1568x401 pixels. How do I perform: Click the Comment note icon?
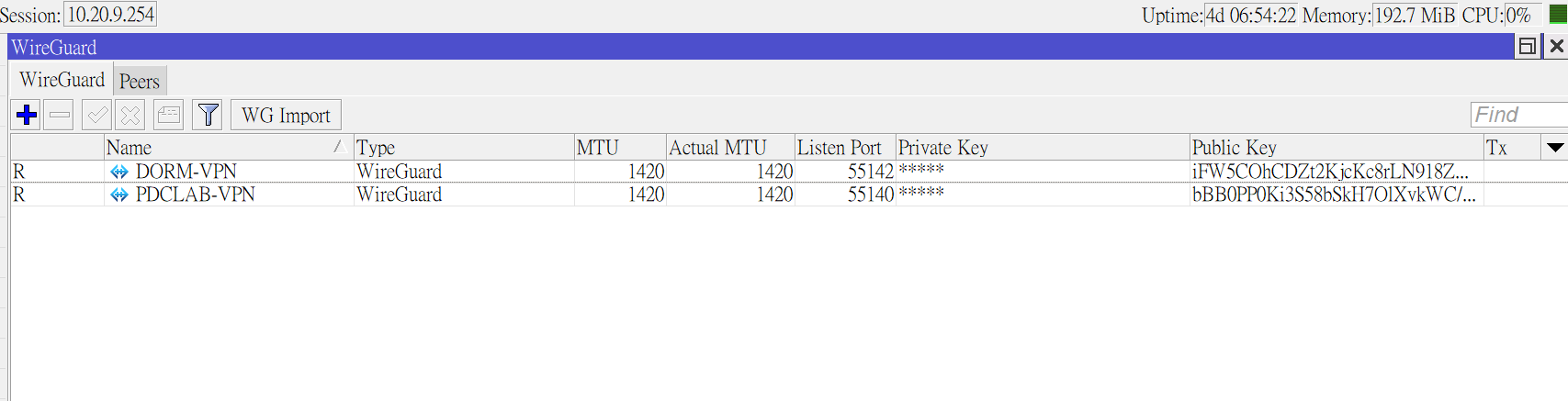[169, 115]
